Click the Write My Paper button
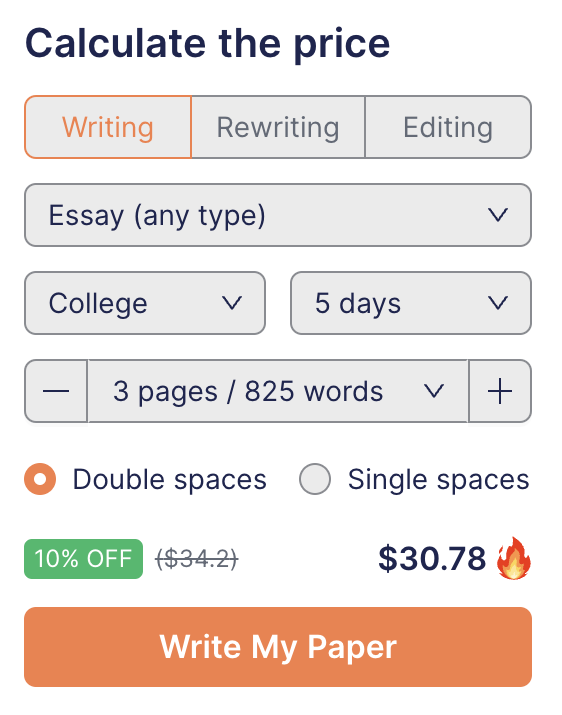Viewport: 562px width, 715px height. (278, 647)
